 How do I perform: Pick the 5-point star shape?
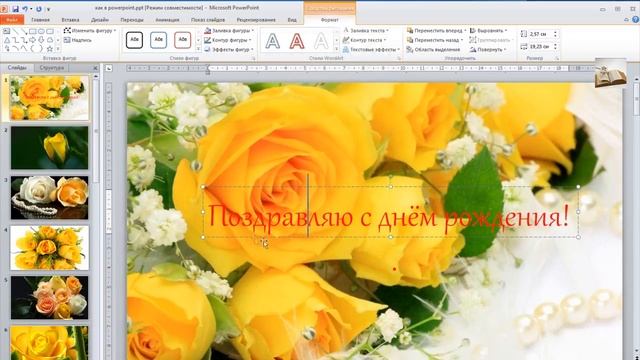50,49
